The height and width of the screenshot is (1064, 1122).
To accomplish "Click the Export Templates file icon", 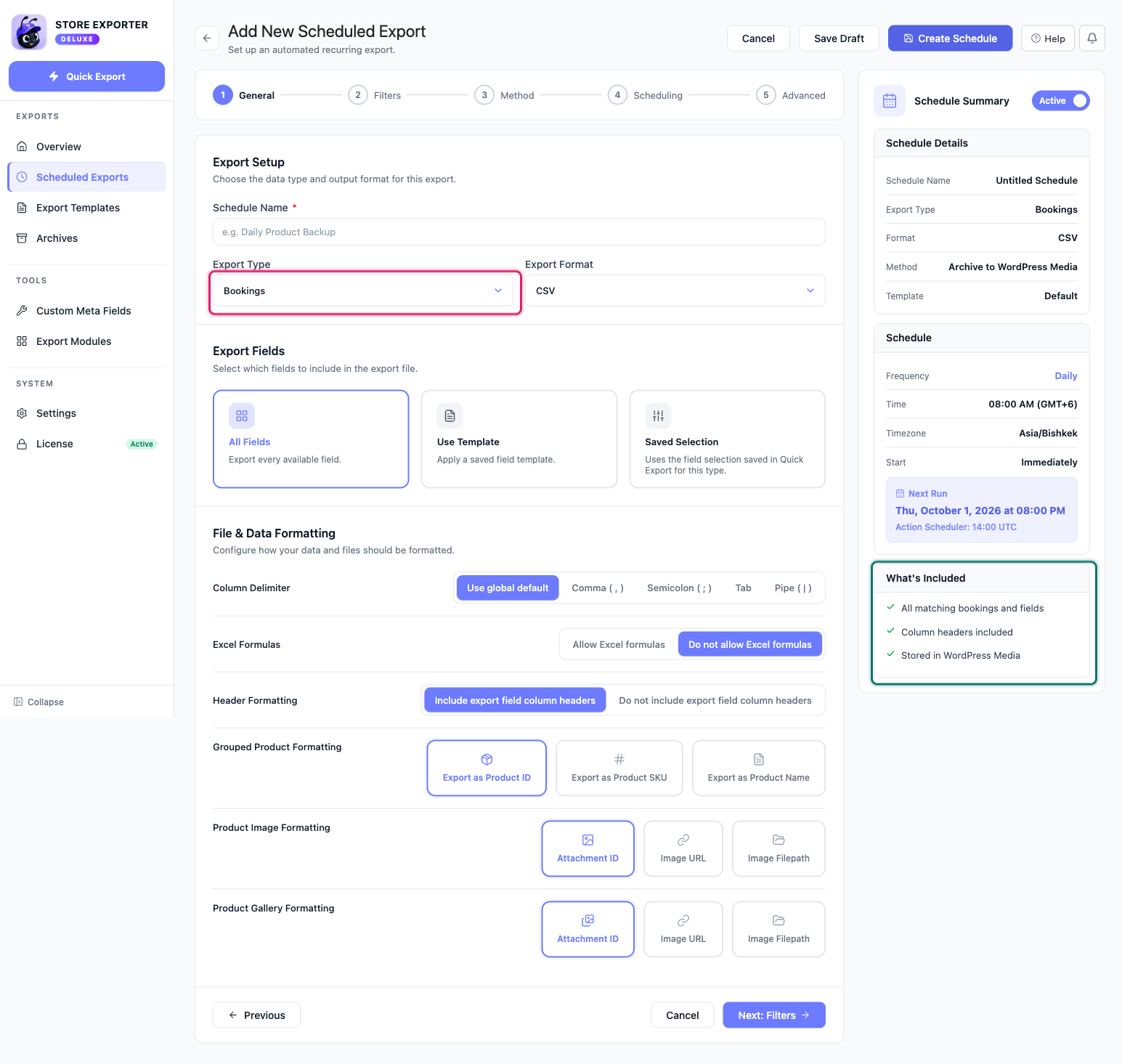I will coord(22,208).
